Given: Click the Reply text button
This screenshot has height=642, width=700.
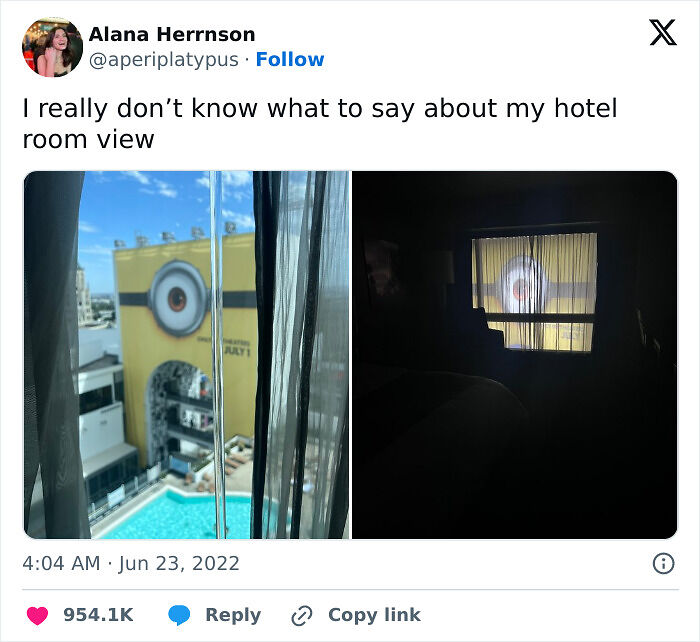Looking at the screenshot, I should pyautogui.click(x=233, y=615).
